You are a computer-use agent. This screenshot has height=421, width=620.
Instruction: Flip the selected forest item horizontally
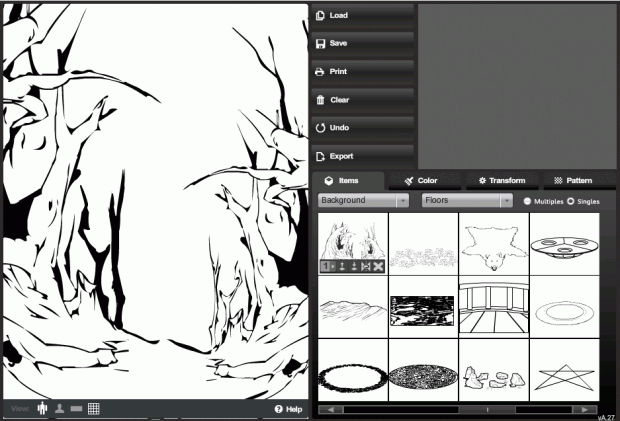pos(366,266)
